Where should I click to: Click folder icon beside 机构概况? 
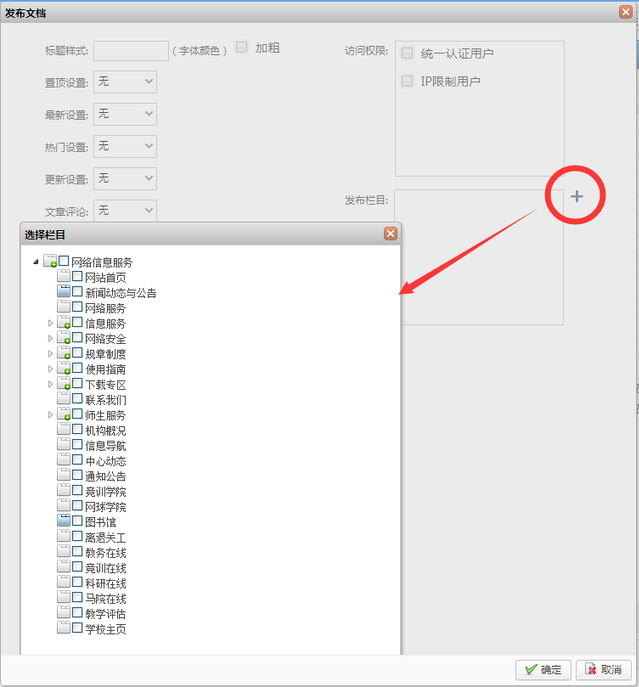click(x=64, y=430)
